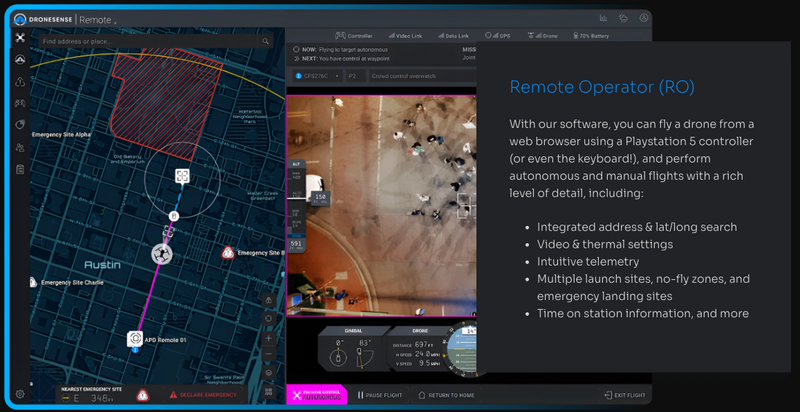Click the drone video feed
This screenshot has width=800, height=412.
click(381, 205)
